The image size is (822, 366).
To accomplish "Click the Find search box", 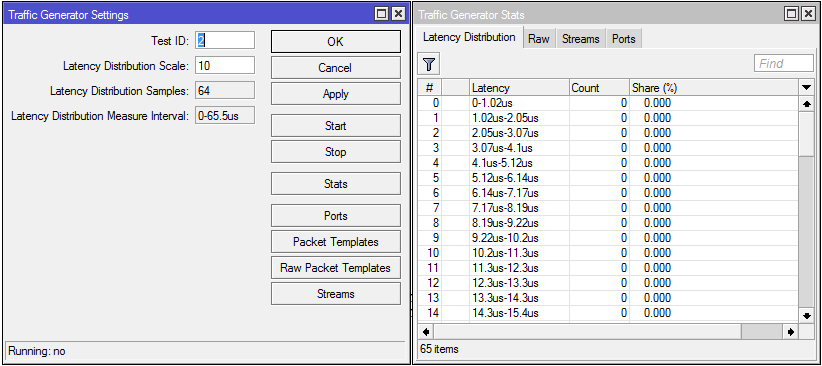I will [x=784, y=63].
